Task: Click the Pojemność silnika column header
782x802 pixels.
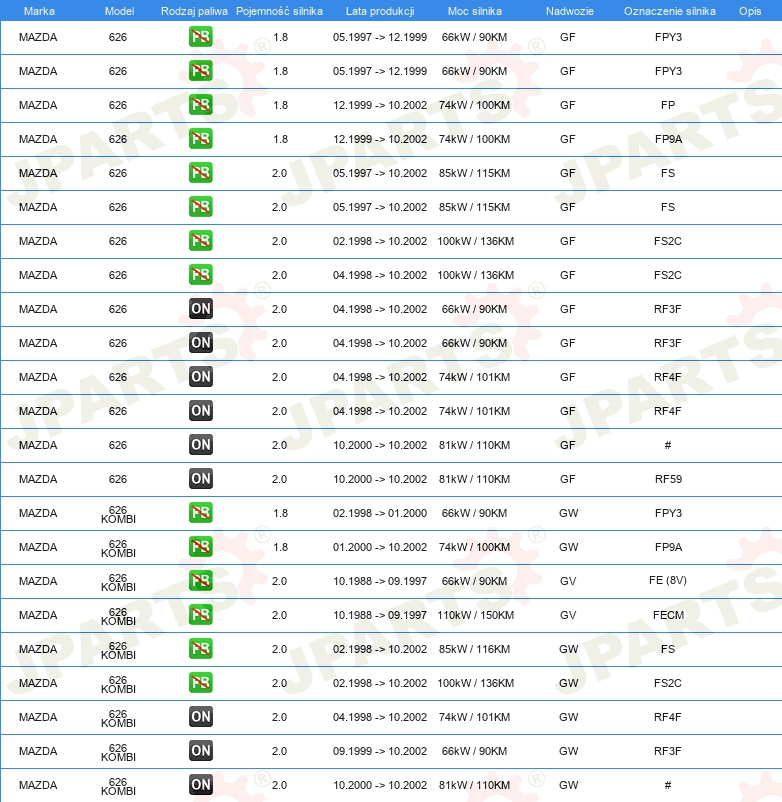Action: coord(279,11)
